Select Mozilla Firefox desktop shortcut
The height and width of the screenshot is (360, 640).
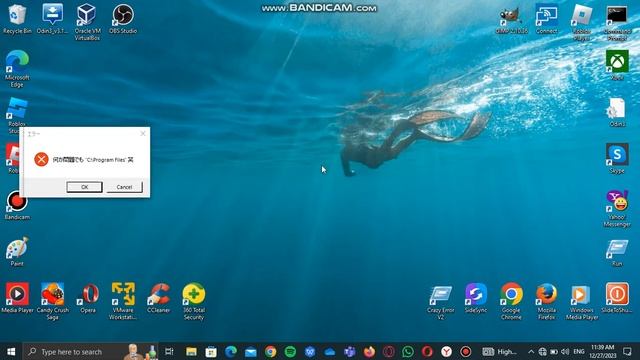click(x=547, y=301)
